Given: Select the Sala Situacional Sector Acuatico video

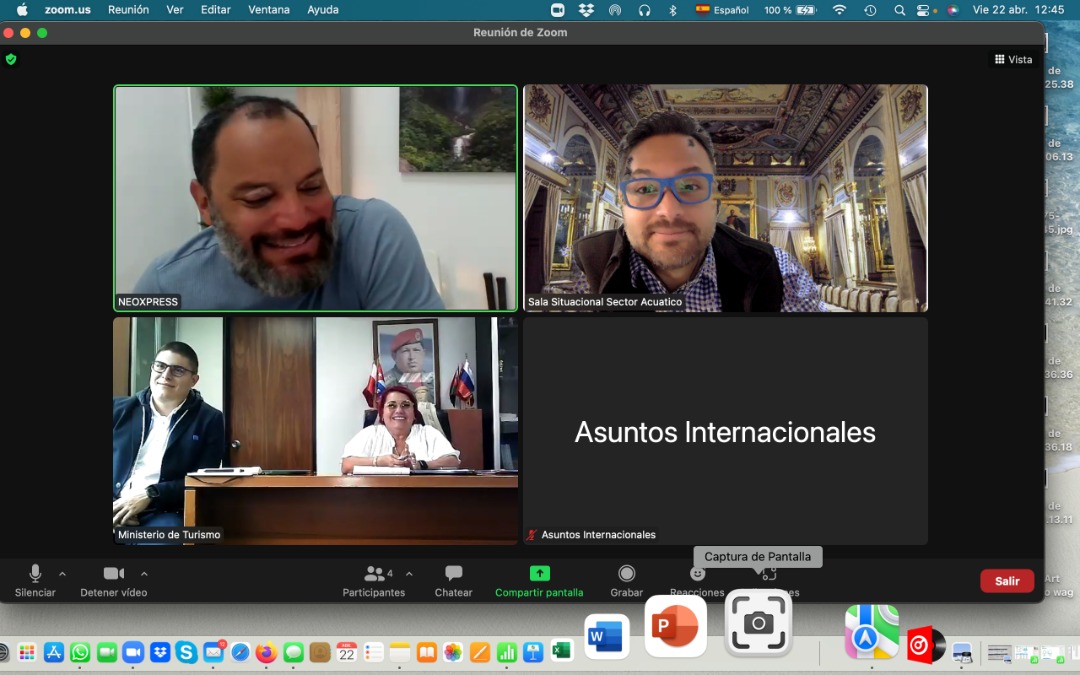Looking at the screenshot, I should 725,198.
